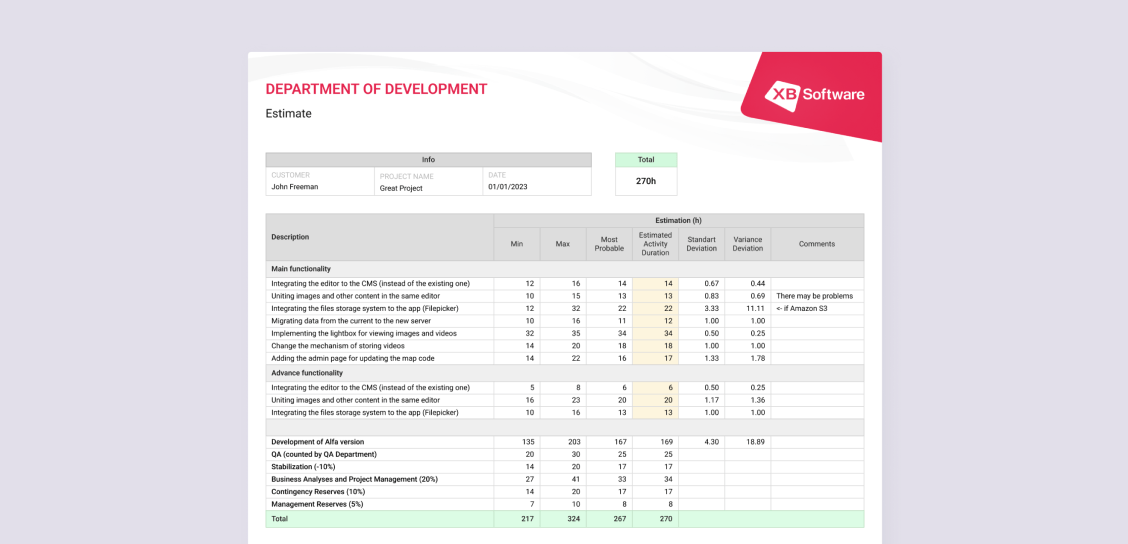Click the 'There may be problems' comment
The height and width of the screenshot is (544, 1128).
click(814, 296)
